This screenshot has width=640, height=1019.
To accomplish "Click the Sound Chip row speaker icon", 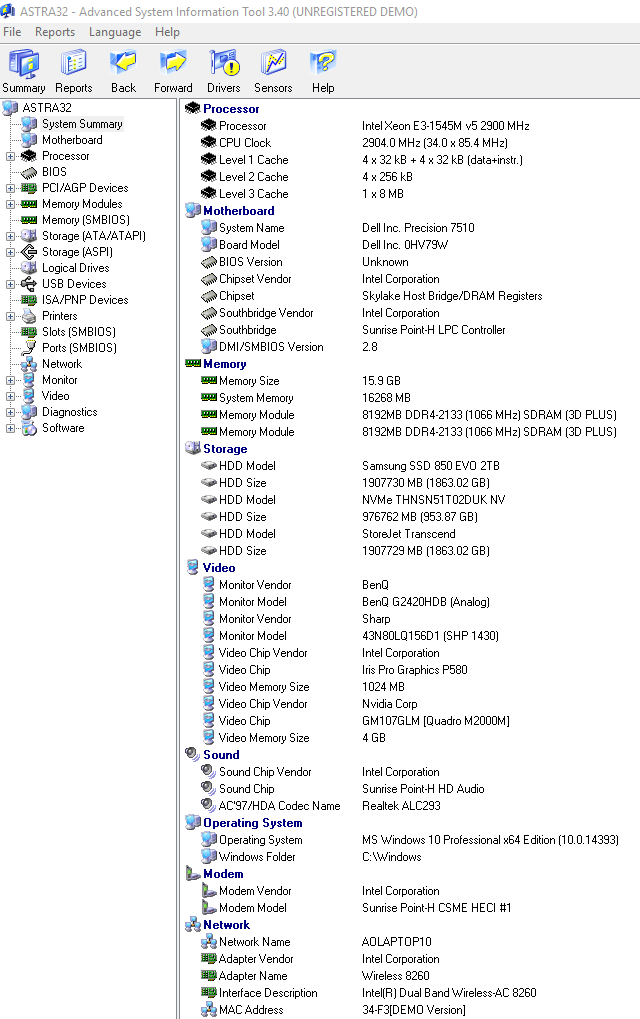I will (x=209, y=788).
